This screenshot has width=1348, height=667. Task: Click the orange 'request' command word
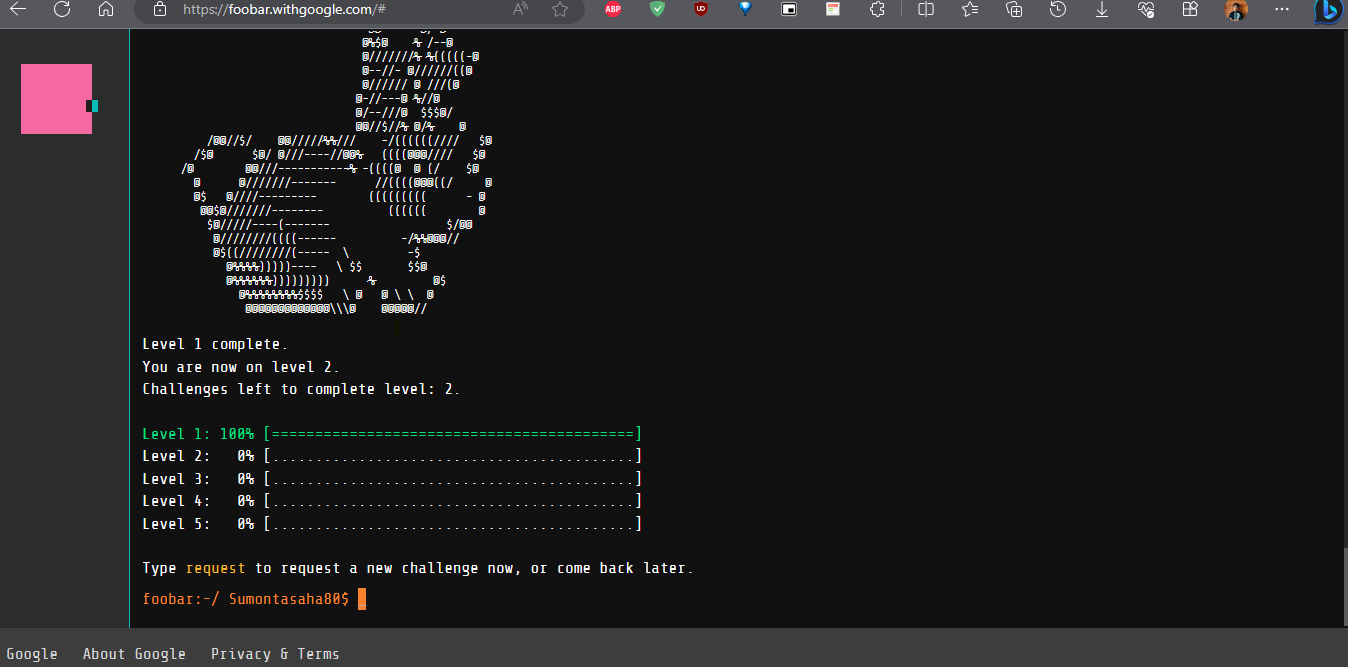215,568
